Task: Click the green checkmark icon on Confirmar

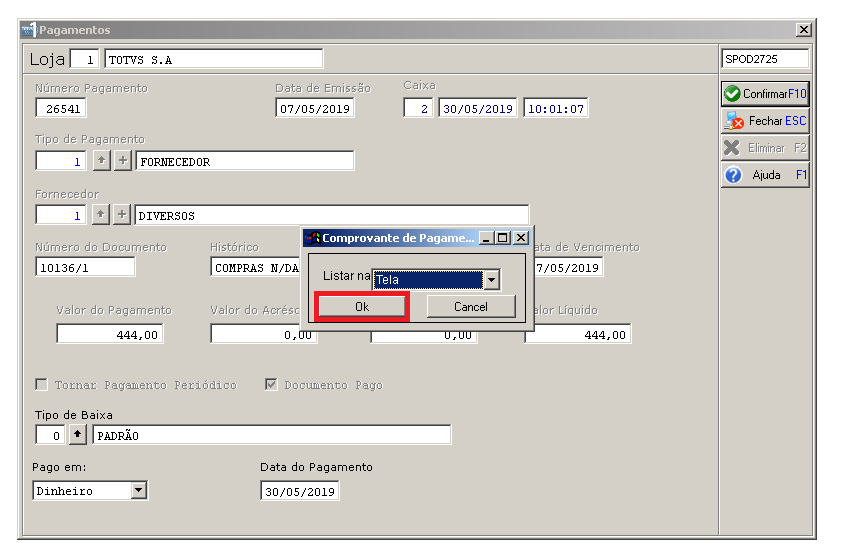Action: click(x=732, y=94)
